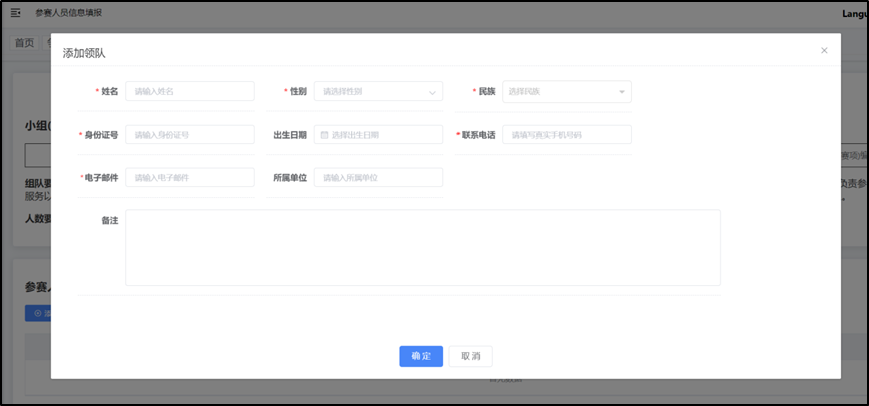Click the calendar icon in 出生日期 field

325,135
